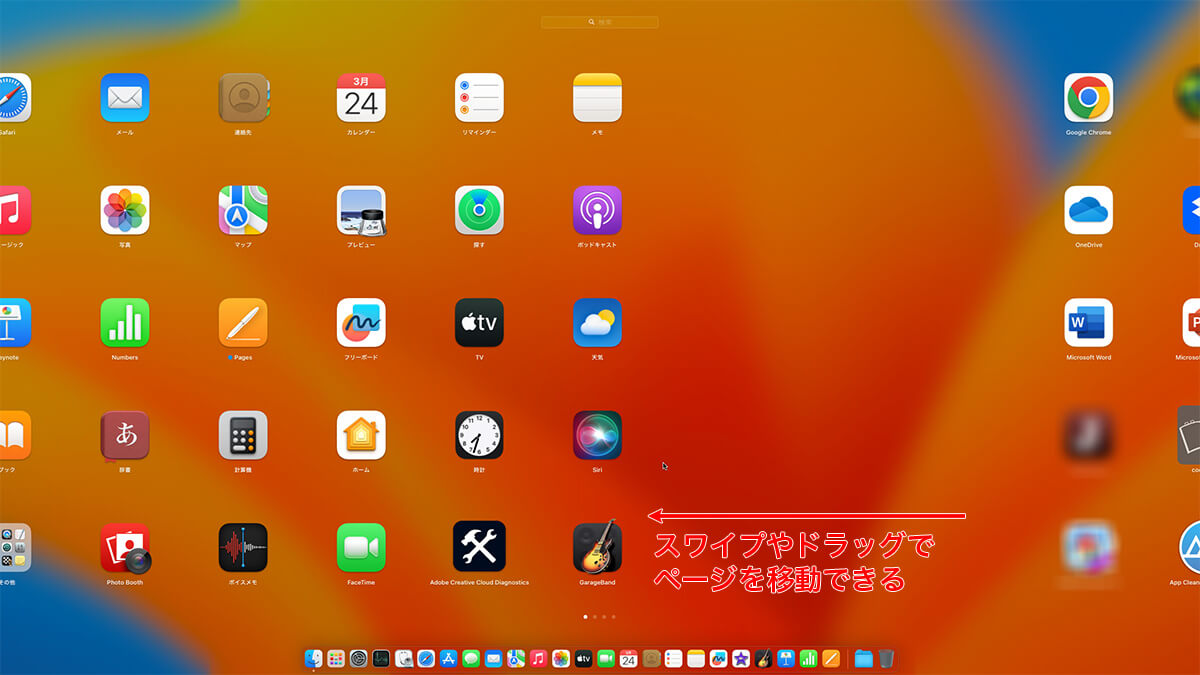The image size is (1200, 675).
Task: Click FaceTime icon in the Dock
Action: pyautogui.click(x=606, y=658)
